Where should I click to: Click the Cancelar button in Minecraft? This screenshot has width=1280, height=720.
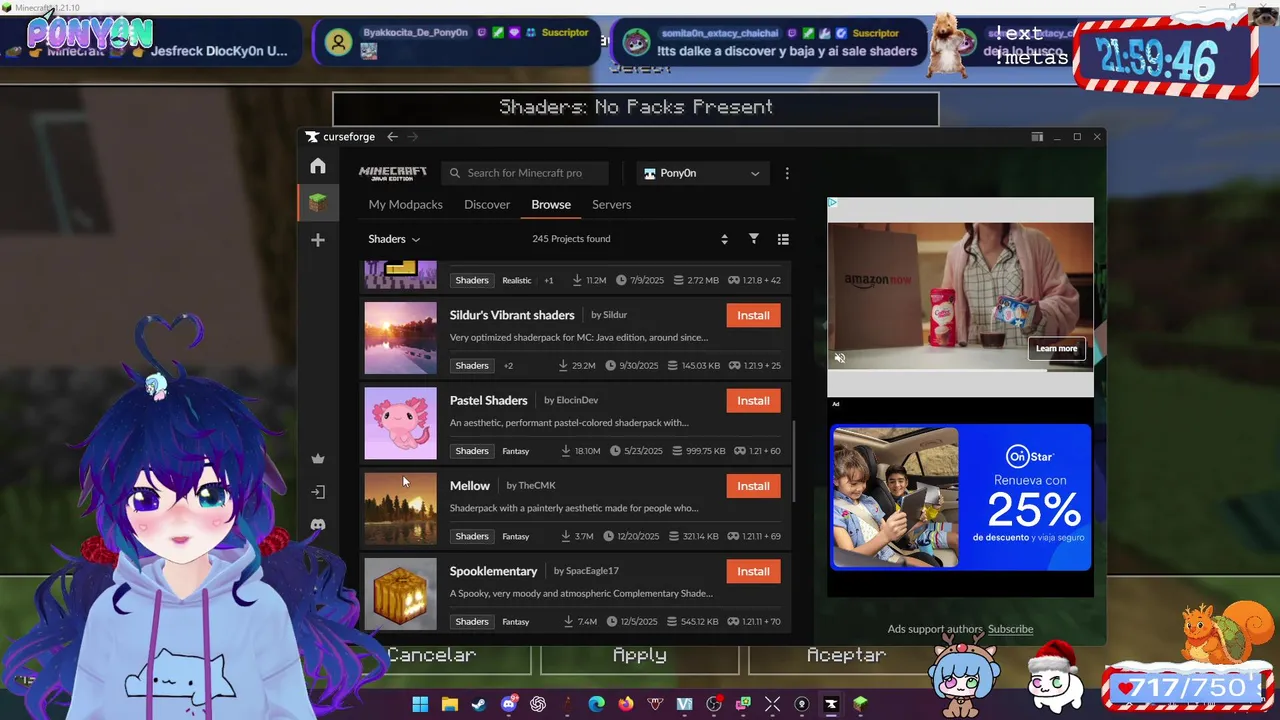pyautogui.click(x=431, y=655)
